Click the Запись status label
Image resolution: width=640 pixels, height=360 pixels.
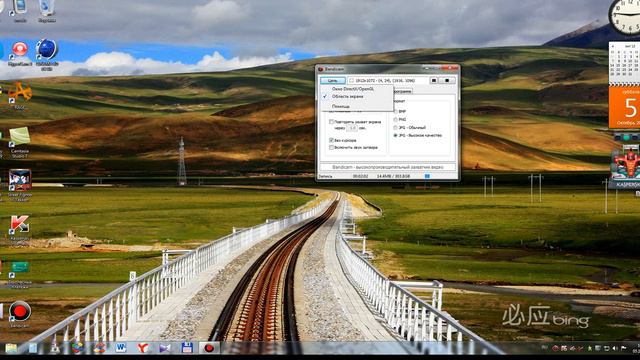pyautogui.click(x=325, y=176)
